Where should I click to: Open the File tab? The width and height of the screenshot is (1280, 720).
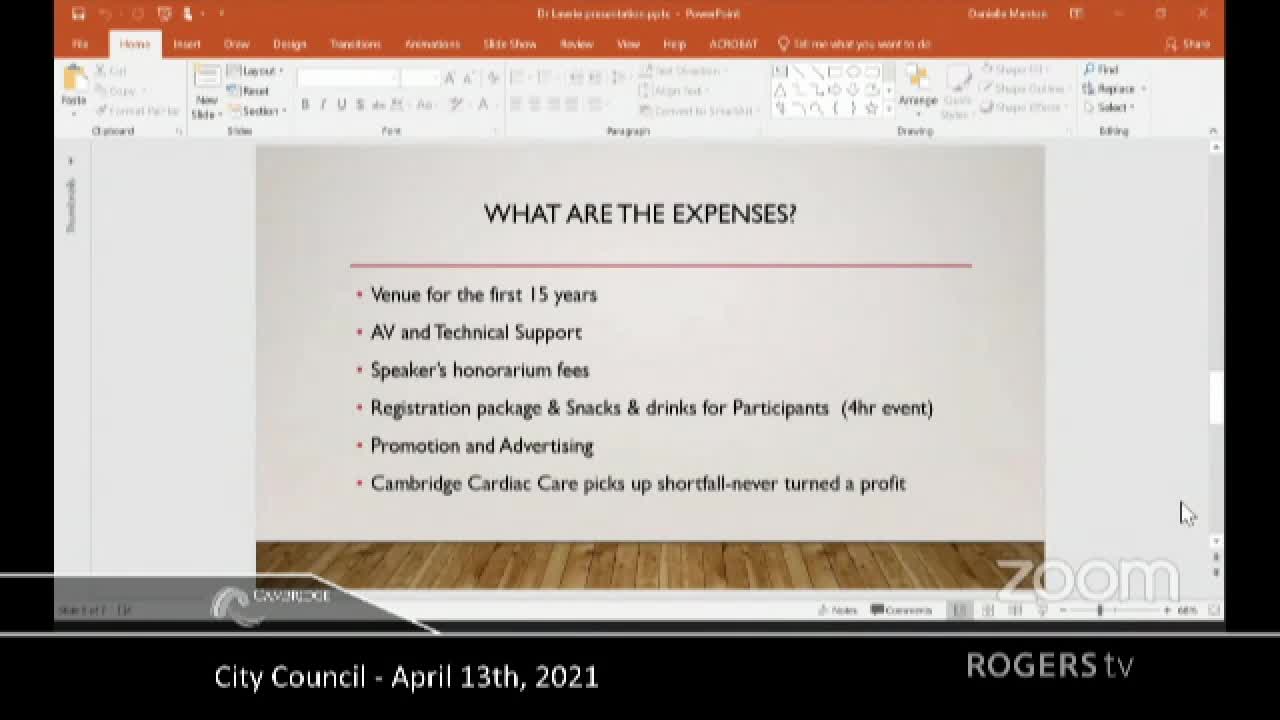[x=80, y=44]
